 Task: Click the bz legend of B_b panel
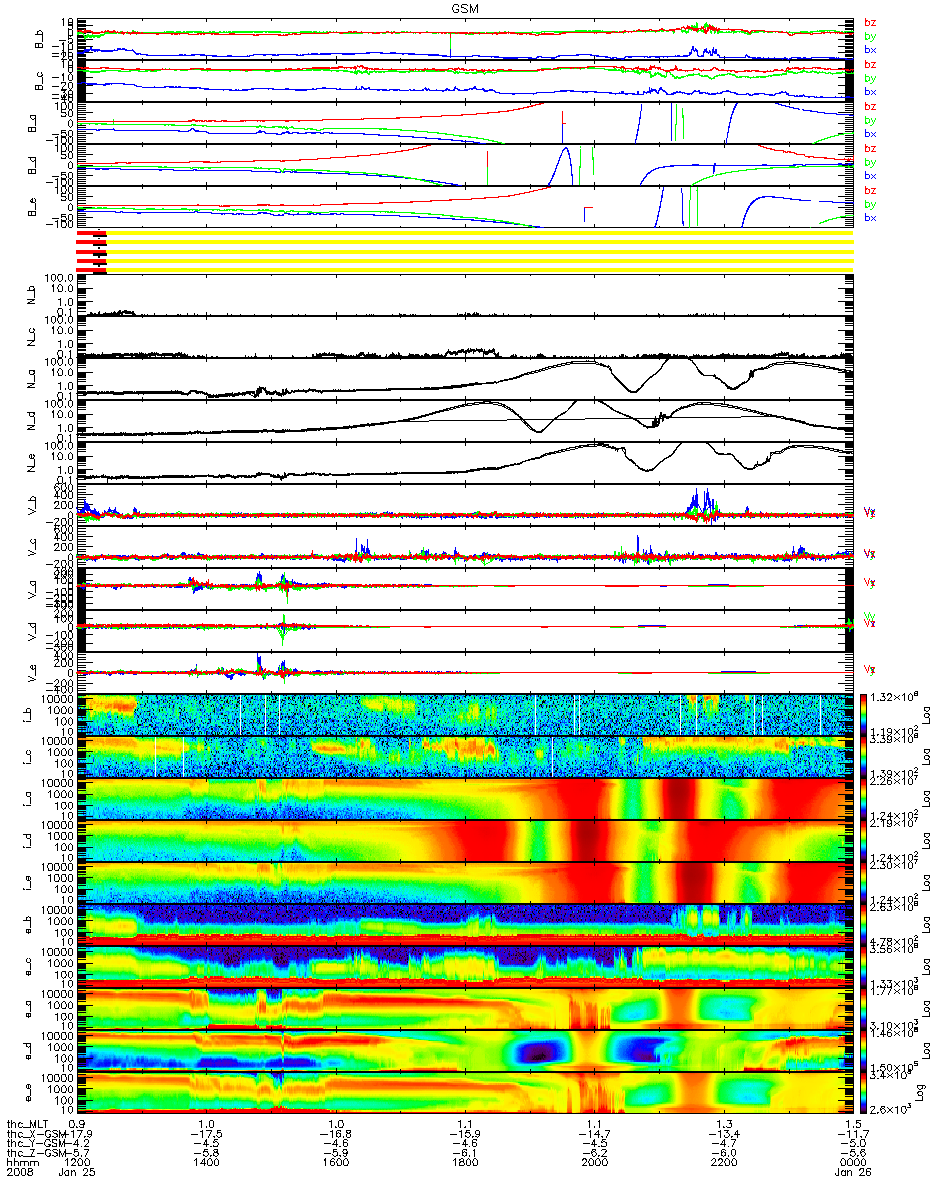(x=870, y=23)
